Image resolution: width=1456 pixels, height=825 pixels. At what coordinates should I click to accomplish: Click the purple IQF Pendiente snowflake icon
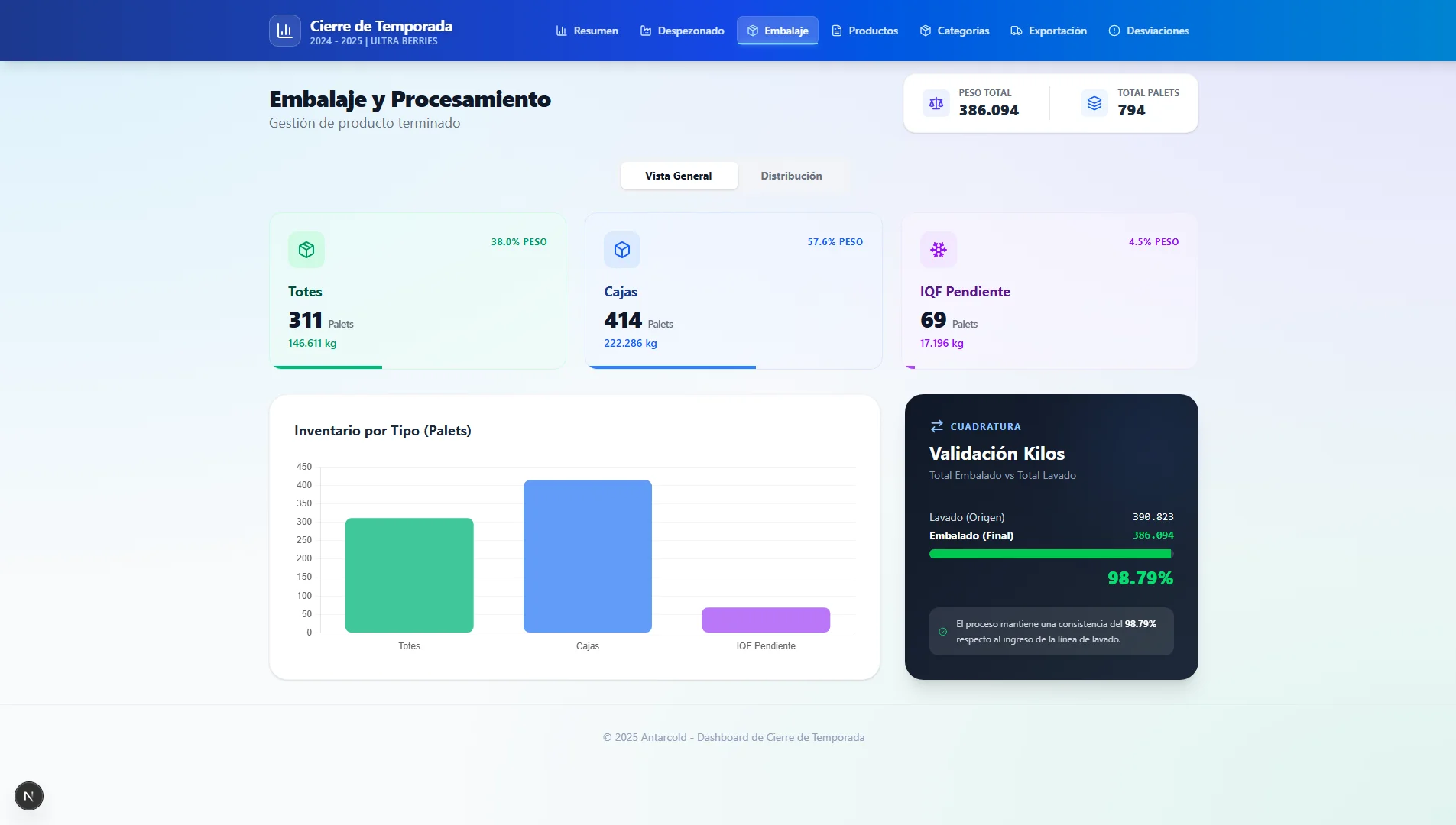click(938, 250)
